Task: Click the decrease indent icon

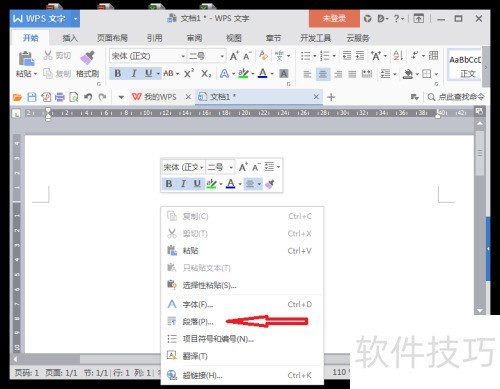Action: (x=347, y=56)
